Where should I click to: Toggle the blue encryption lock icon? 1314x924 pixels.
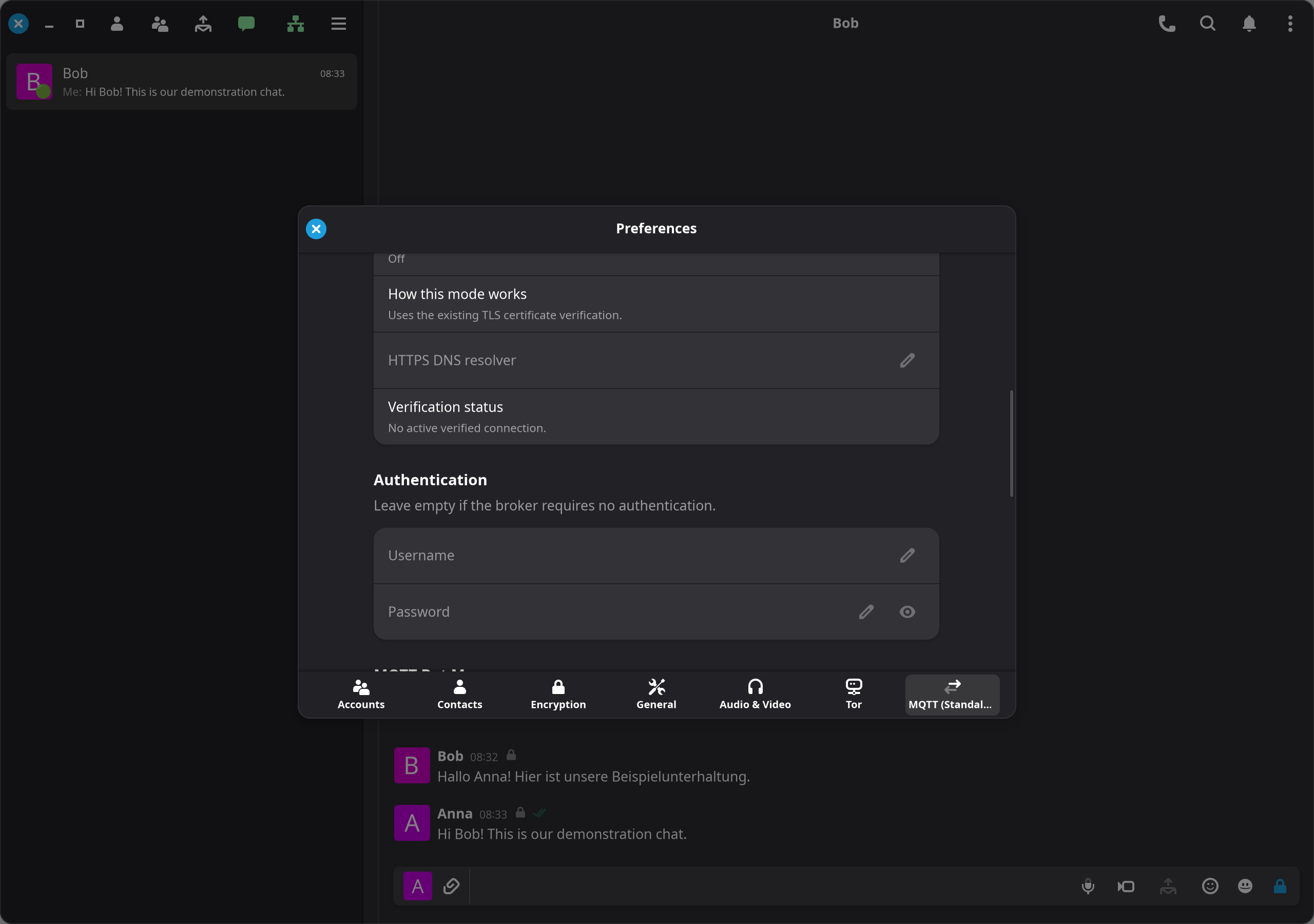point(1280,886)
